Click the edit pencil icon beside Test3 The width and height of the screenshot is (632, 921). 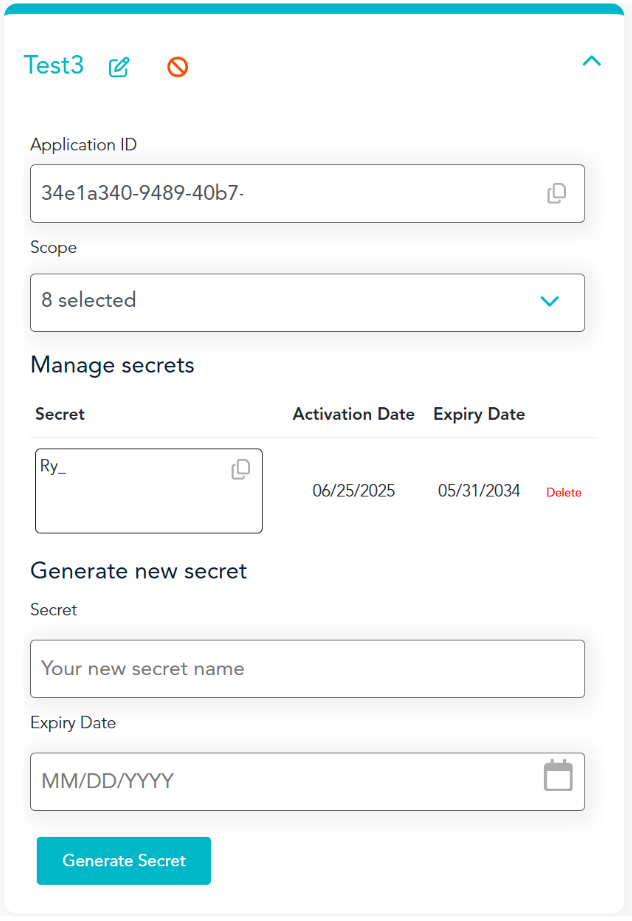pos(119,67)
